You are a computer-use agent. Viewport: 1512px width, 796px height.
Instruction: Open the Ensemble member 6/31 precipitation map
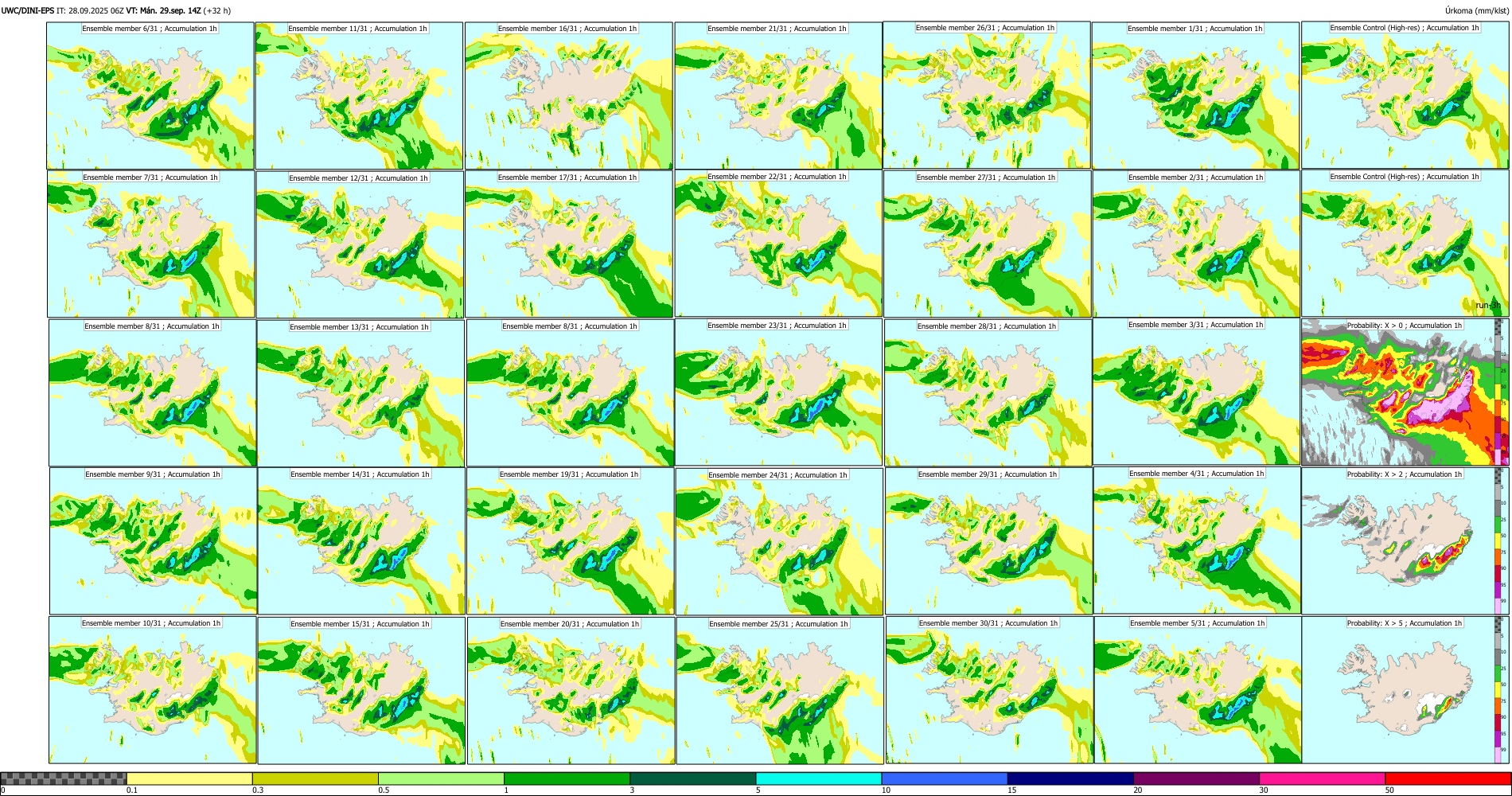[150, 96]
